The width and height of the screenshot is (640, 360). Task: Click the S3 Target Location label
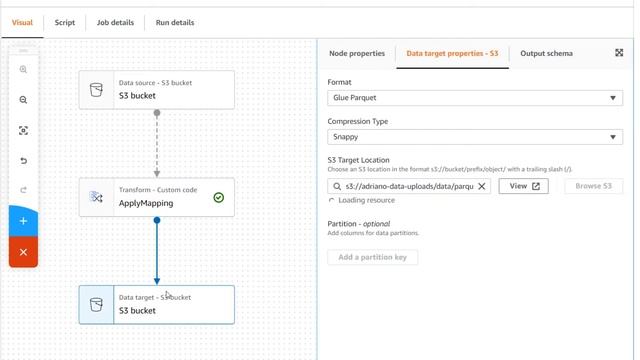(x=358, y=160)
